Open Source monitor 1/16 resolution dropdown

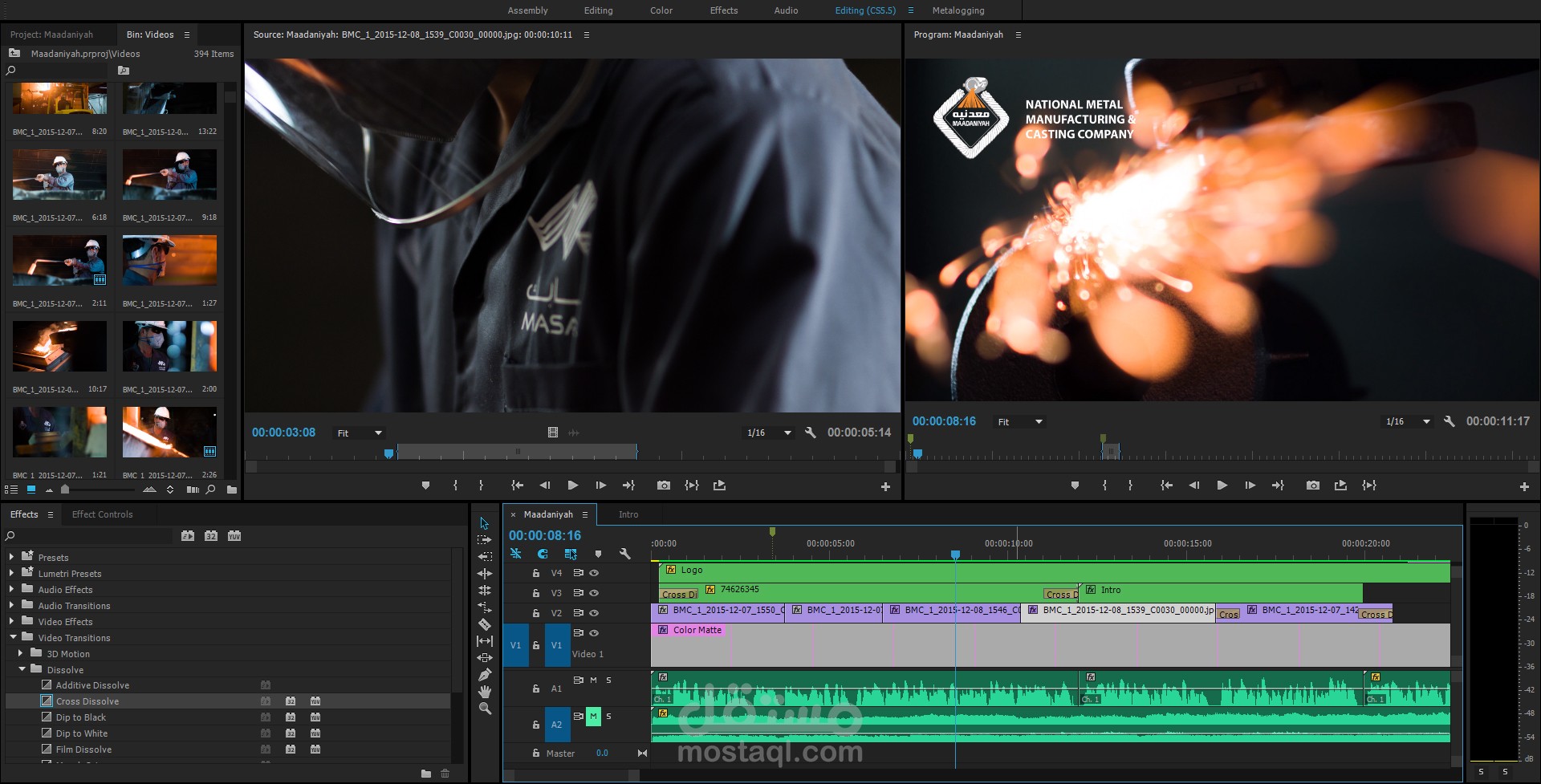click(769, 433)
